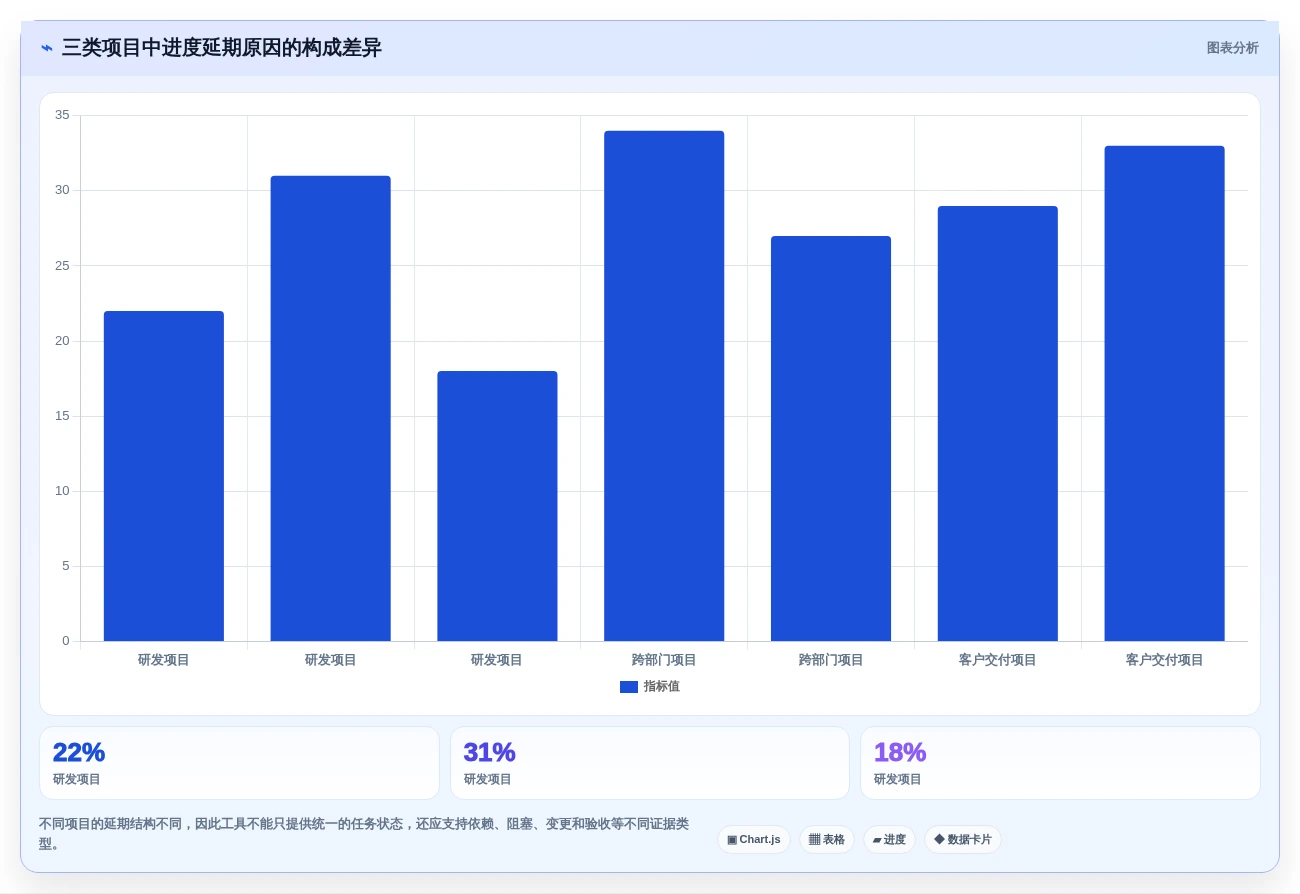Click the bar valued 29 for 客户交付项目

coord(997,423)
